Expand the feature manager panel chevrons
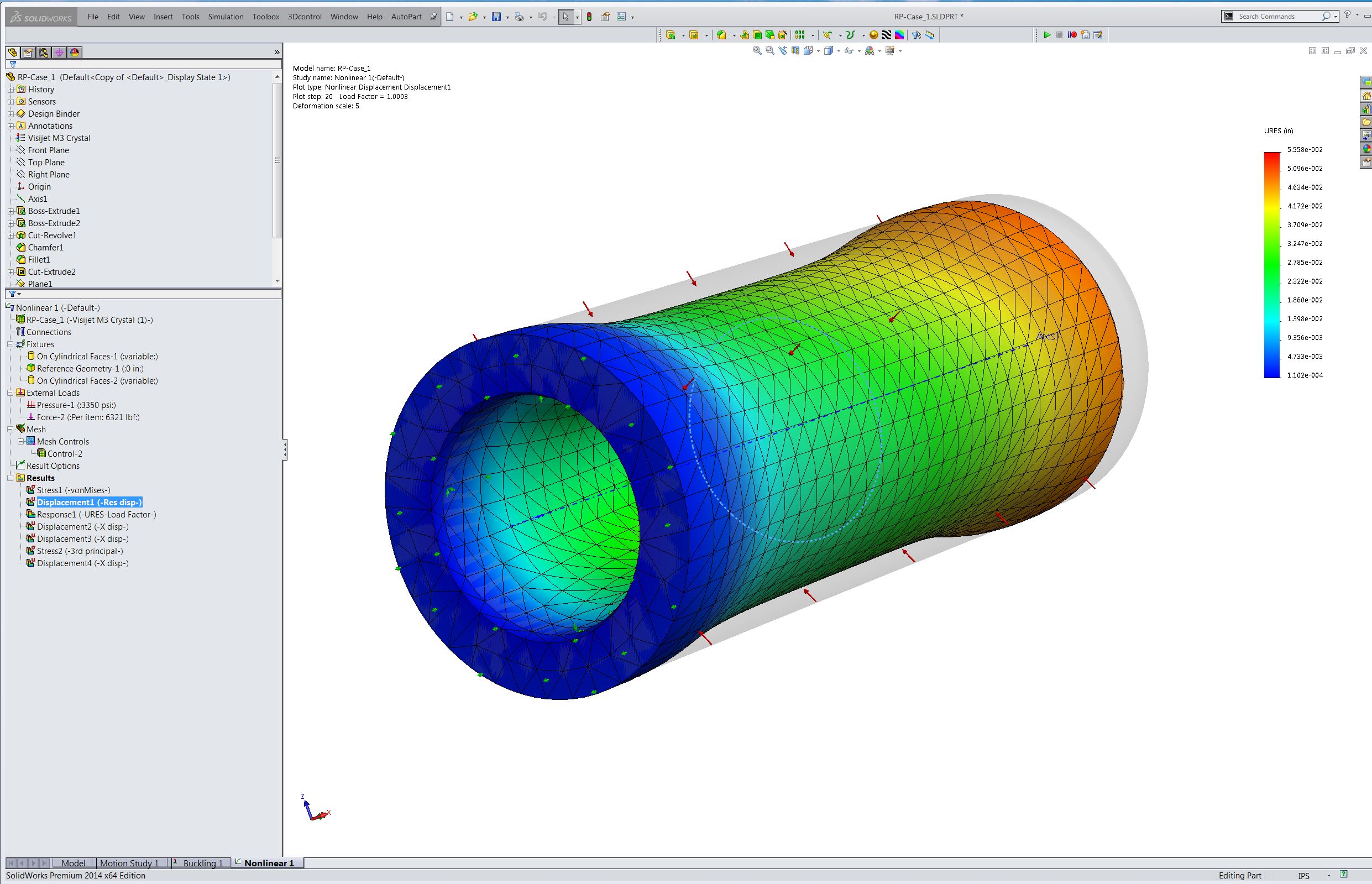 coord(276,52)
